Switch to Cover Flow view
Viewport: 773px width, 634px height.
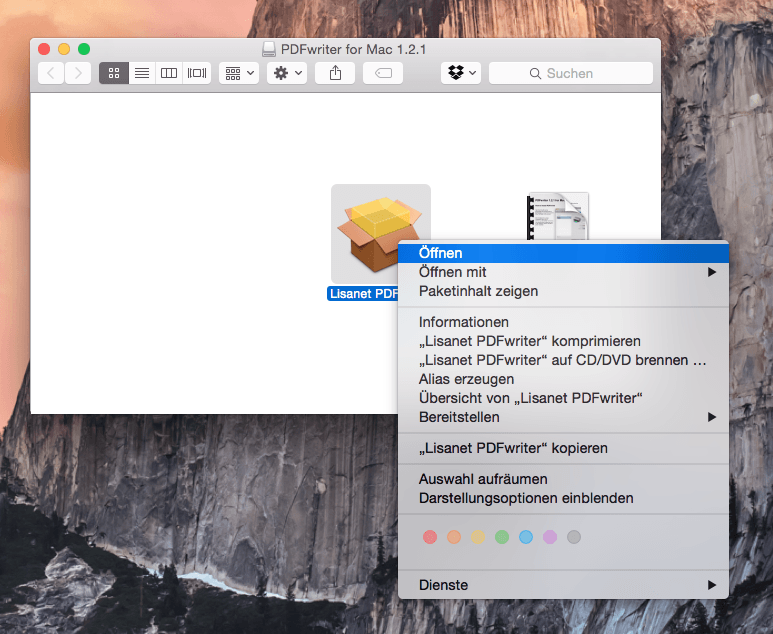(197, 73)
